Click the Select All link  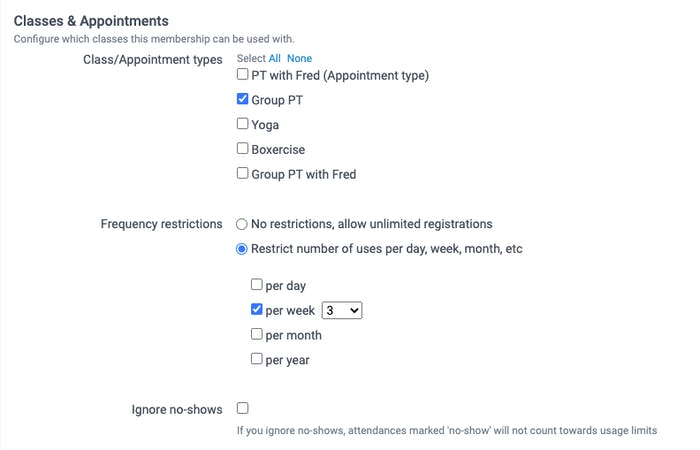pyautogui.click(x=275, y=59)
